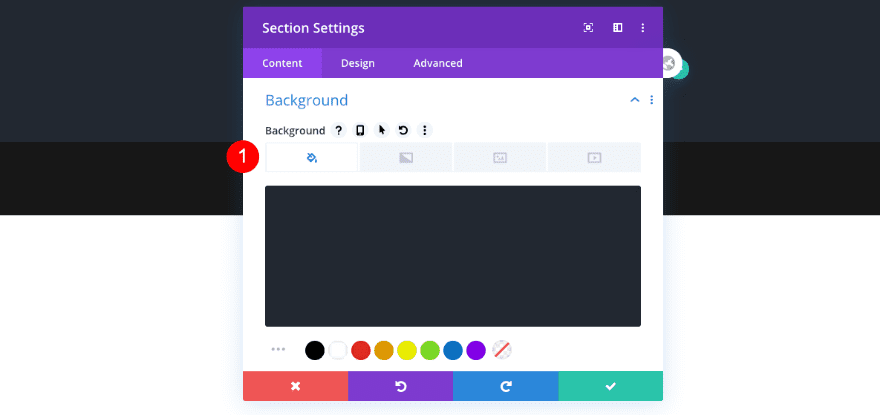The width and height of the screenshot is (880, 415).
Task: Open the Section Settings more options menu
Action: (x=643, y=28)
